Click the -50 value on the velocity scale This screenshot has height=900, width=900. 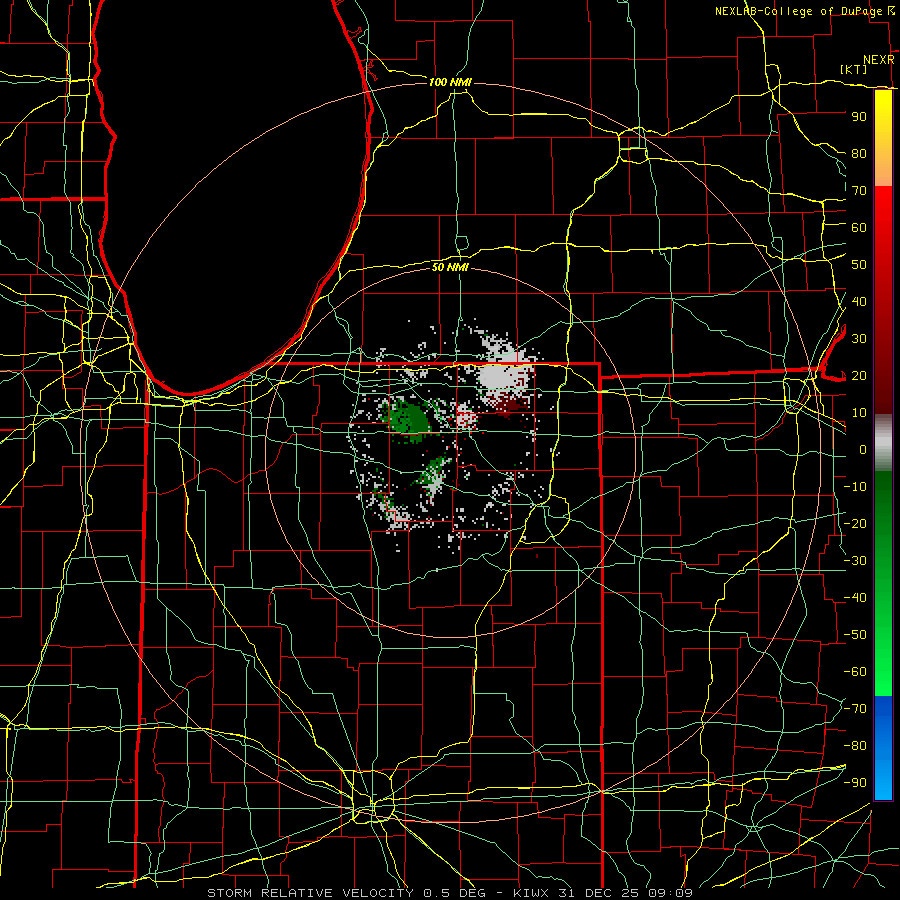pyautogui.click(x=855, y=635)
